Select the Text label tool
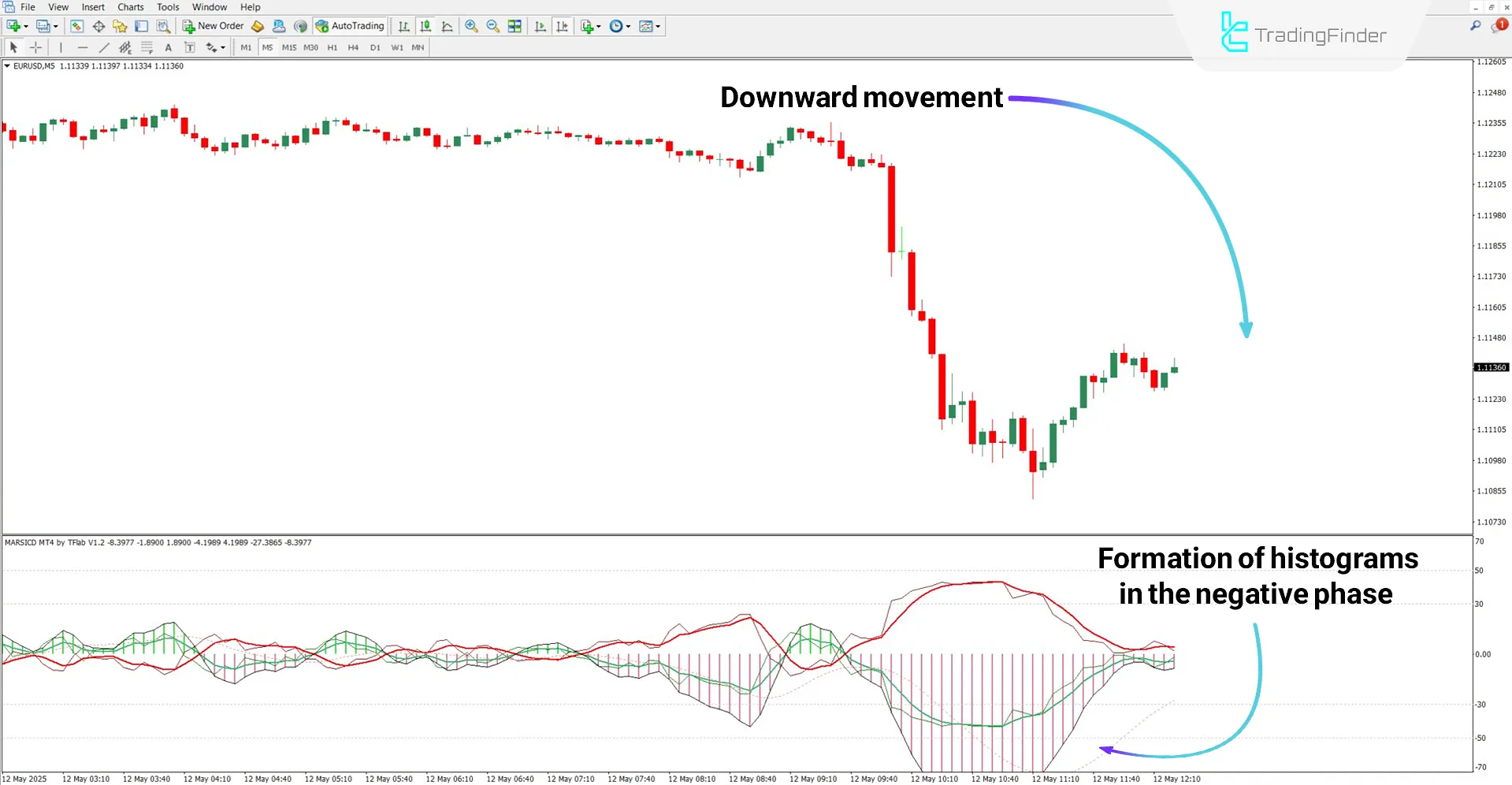Image resolution: width=1512 pixels, height=785 pixels. pyautogui.click(x=189, y=47)
